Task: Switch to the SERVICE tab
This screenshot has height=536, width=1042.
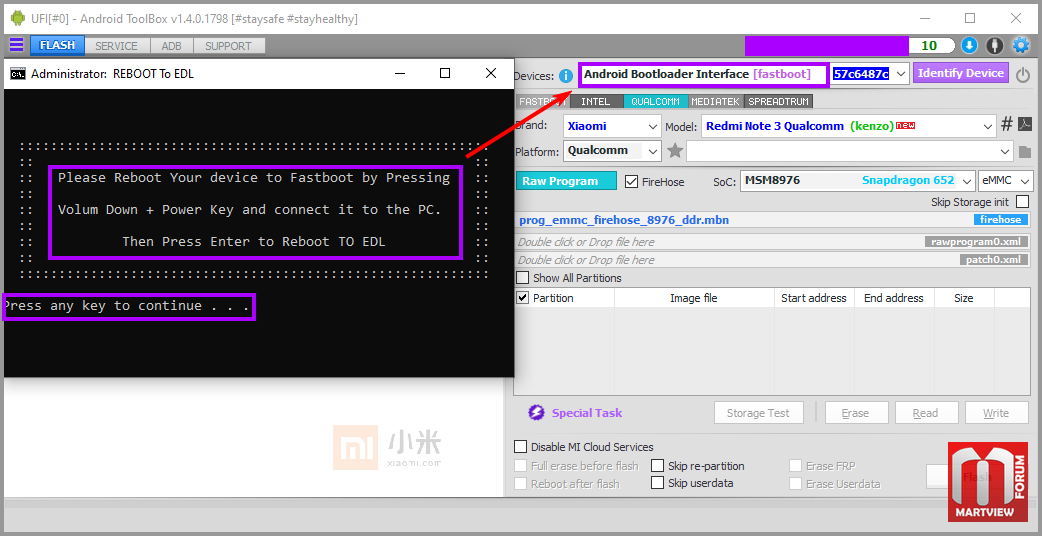Action: 116,46
